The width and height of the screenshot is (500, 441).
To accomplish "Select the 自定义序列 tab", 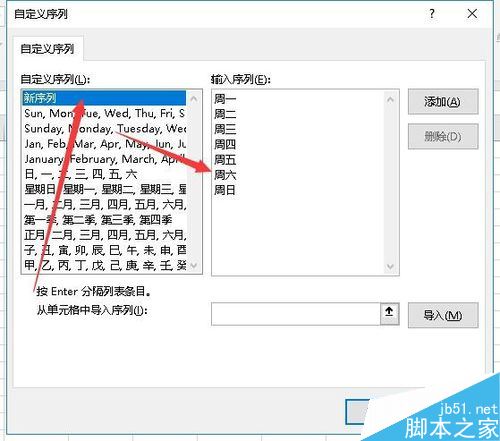I will click(x=47, y=49).
